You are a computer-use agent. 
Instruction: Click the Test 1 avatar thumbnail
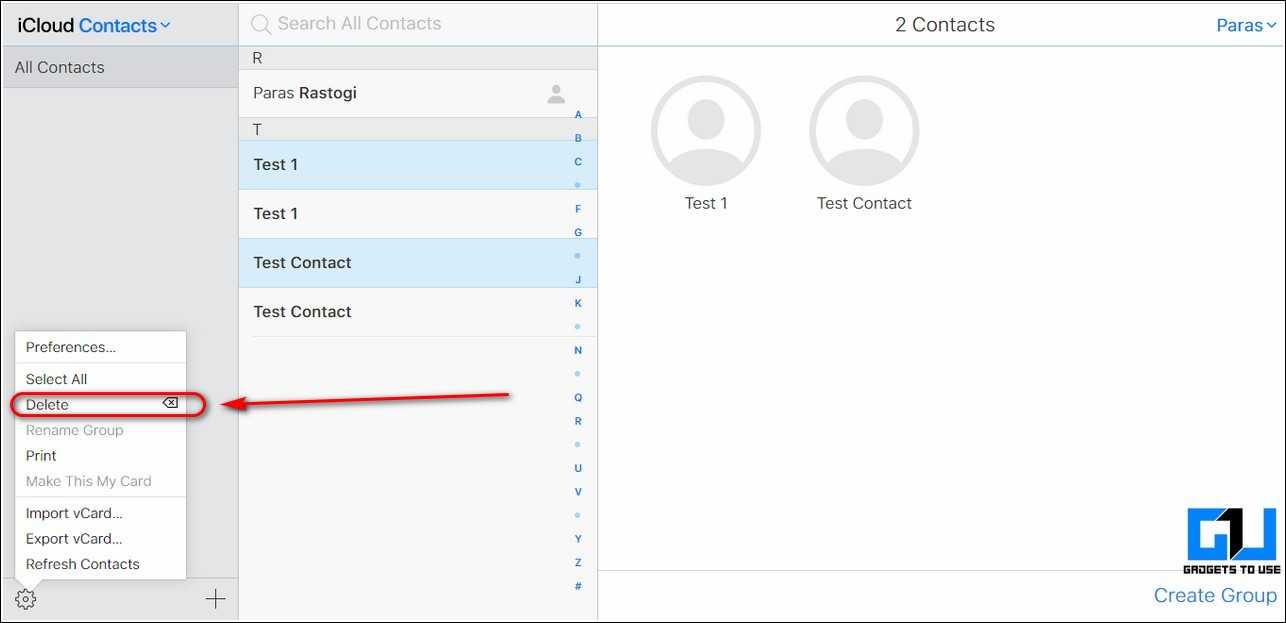click(705, 130)
